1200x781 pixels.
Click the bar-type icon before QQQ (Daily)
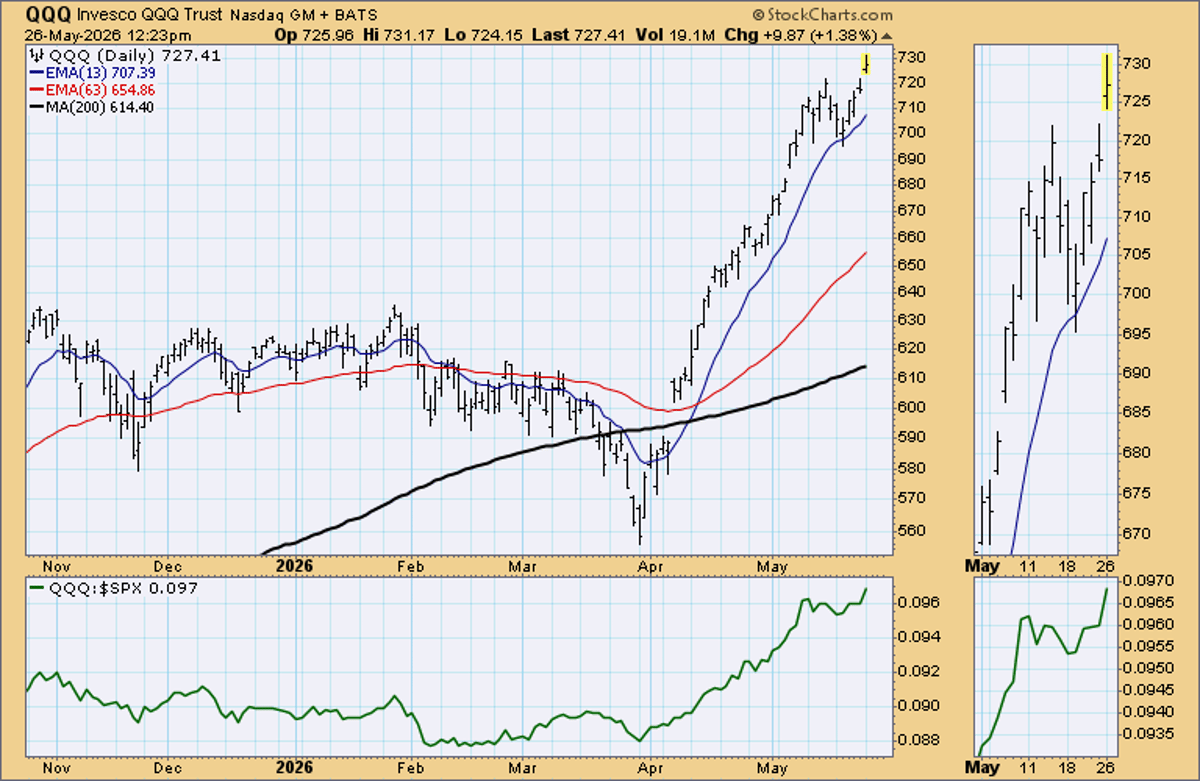36,56
